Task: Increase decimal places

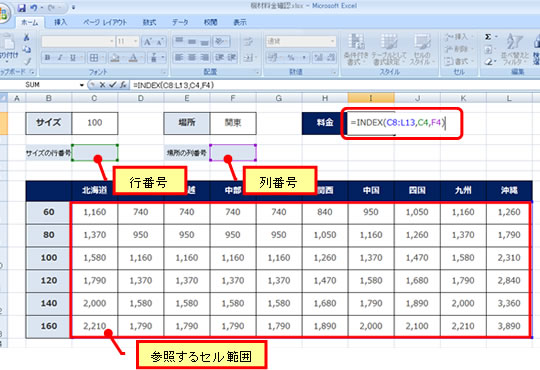Action: (318, 58)
